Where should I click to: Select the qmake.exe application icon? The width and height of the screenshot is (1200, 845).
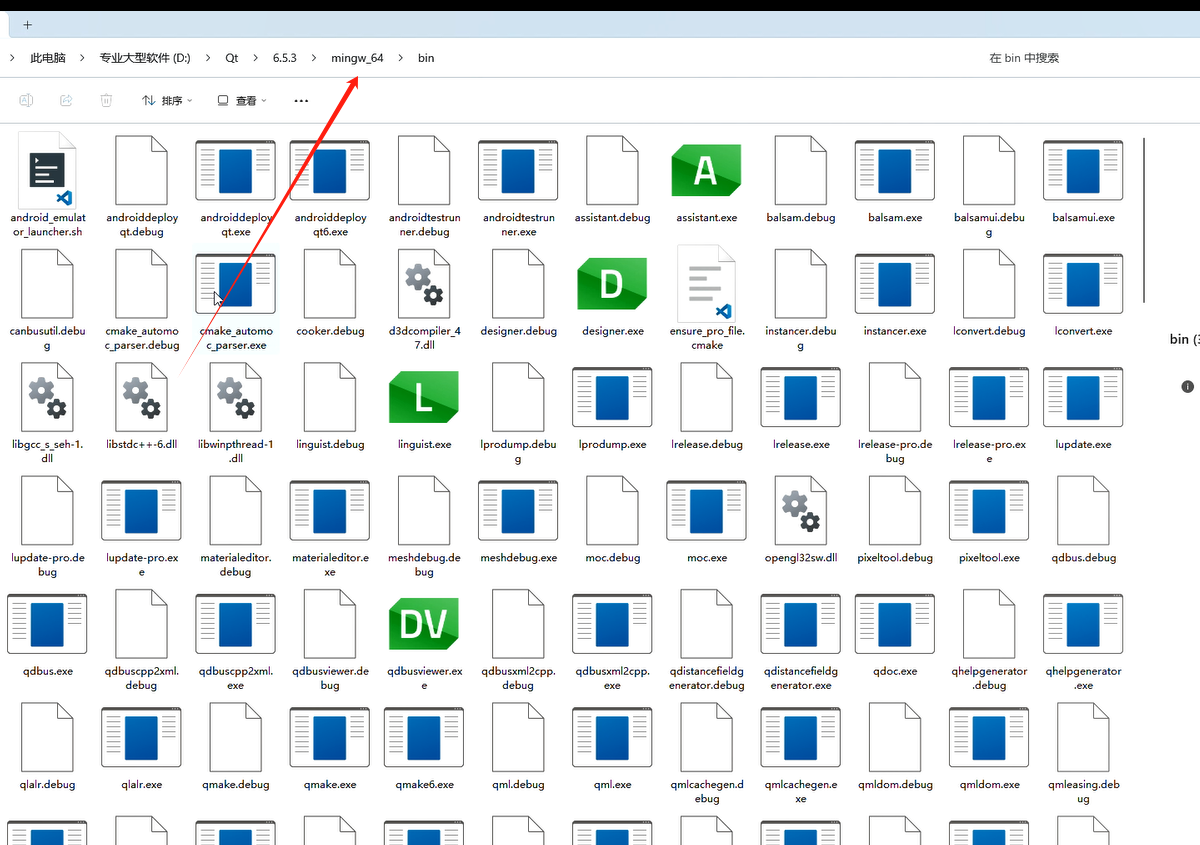tap(329, 738)
